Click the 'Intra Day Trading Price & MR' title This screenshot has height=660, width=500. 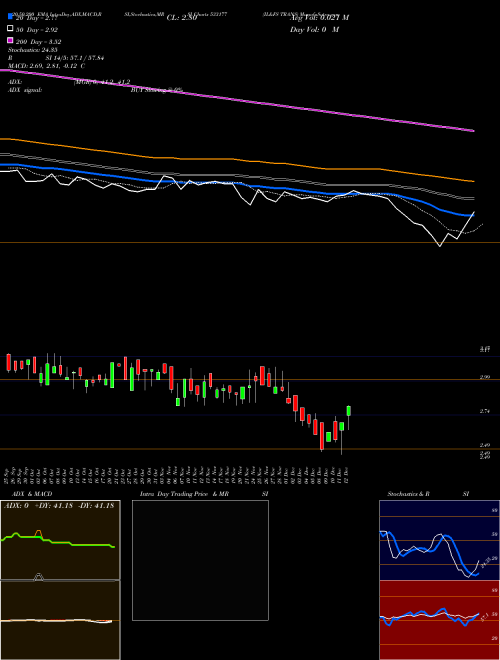[184, 494]
